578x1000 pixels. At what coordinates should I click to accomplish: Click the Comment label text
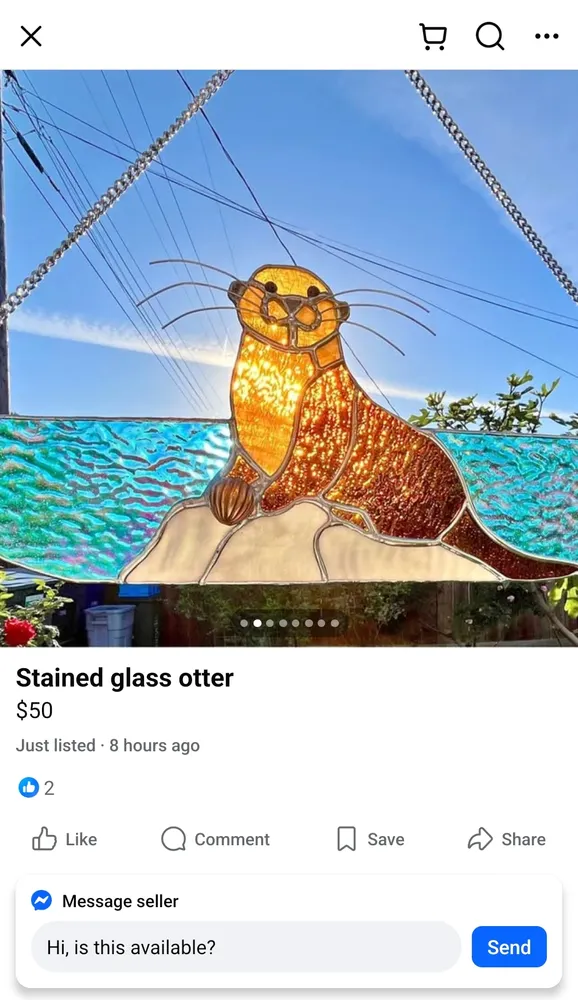[232, 839]
